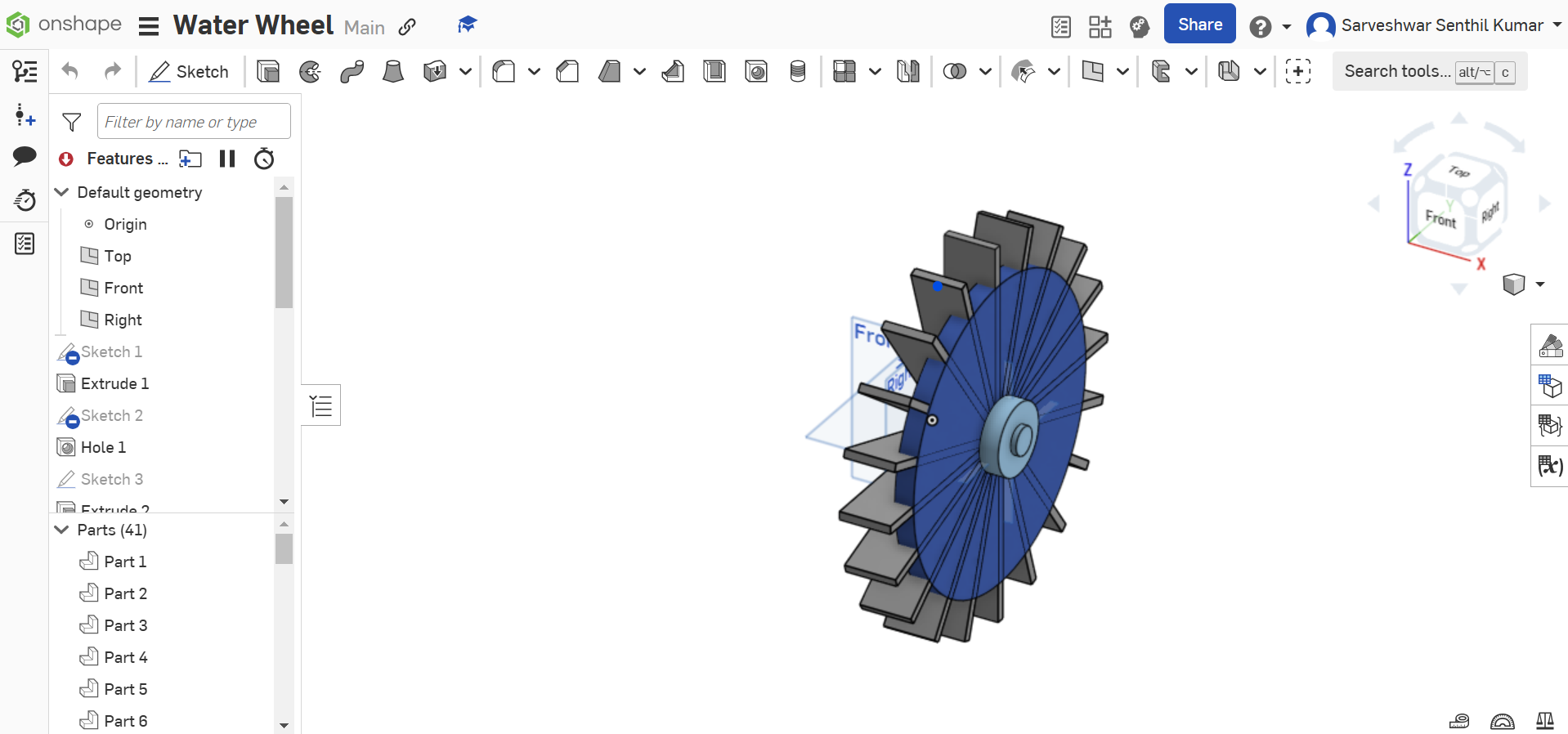Select the Fillet tool icon
Viewport: 1568px width, 734px height.
(504, 72)
